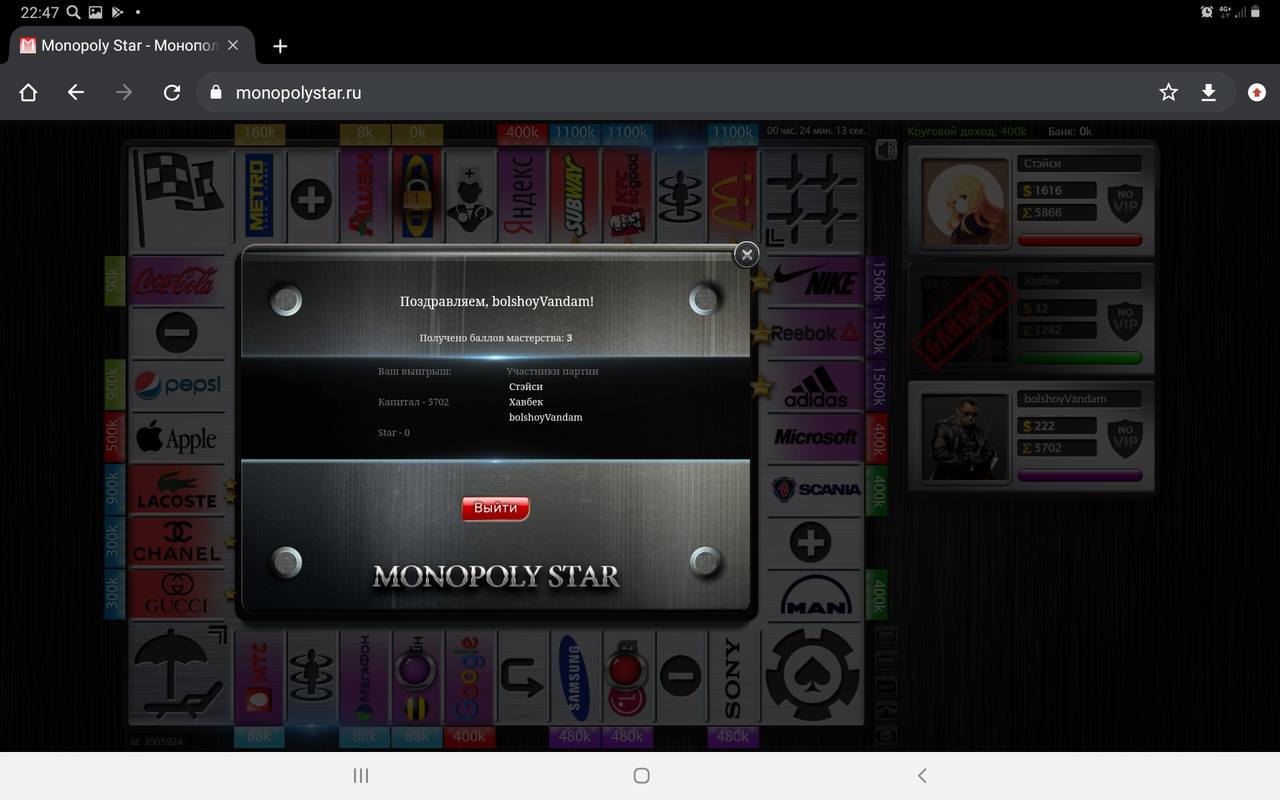Click Стэйси in the dialog participants list

pyautogui.click(x=526, y=387)
